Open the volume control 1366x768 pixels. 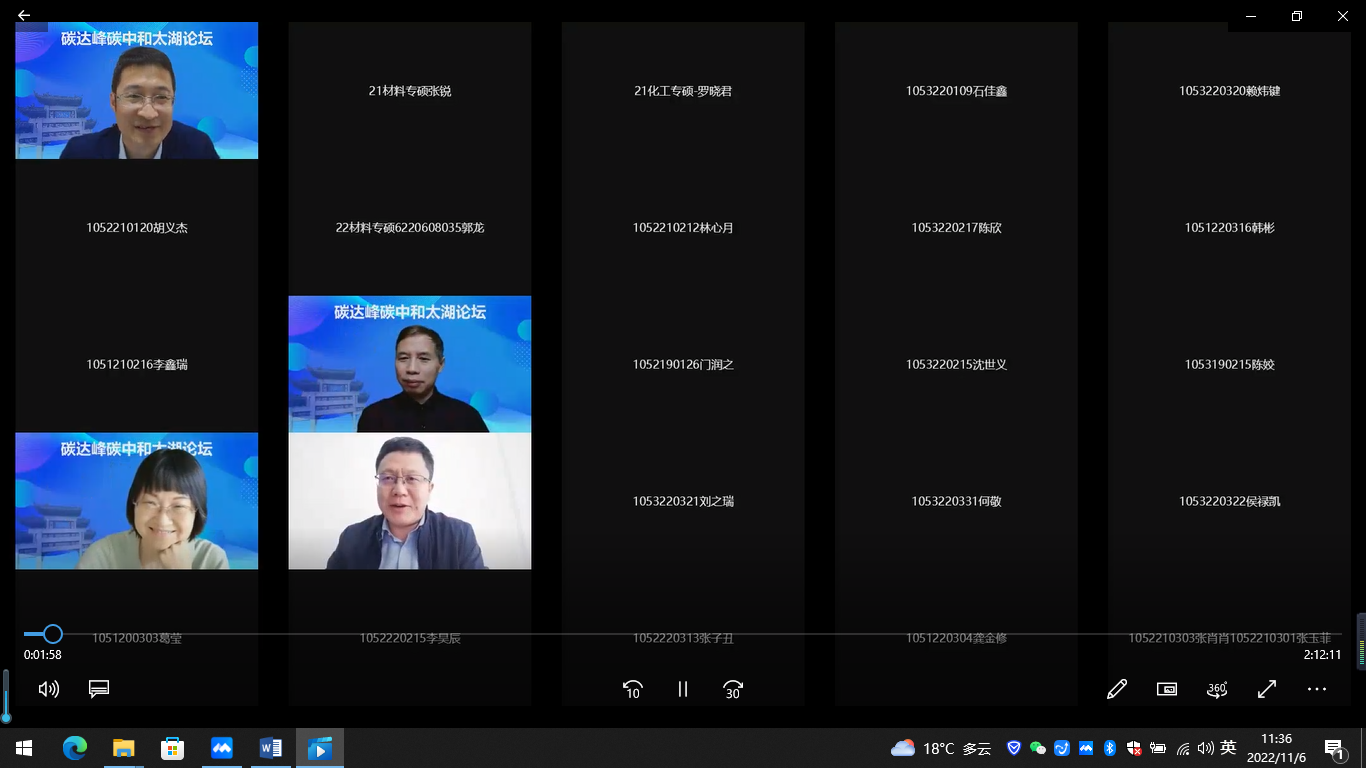click(x=48, y=689)
